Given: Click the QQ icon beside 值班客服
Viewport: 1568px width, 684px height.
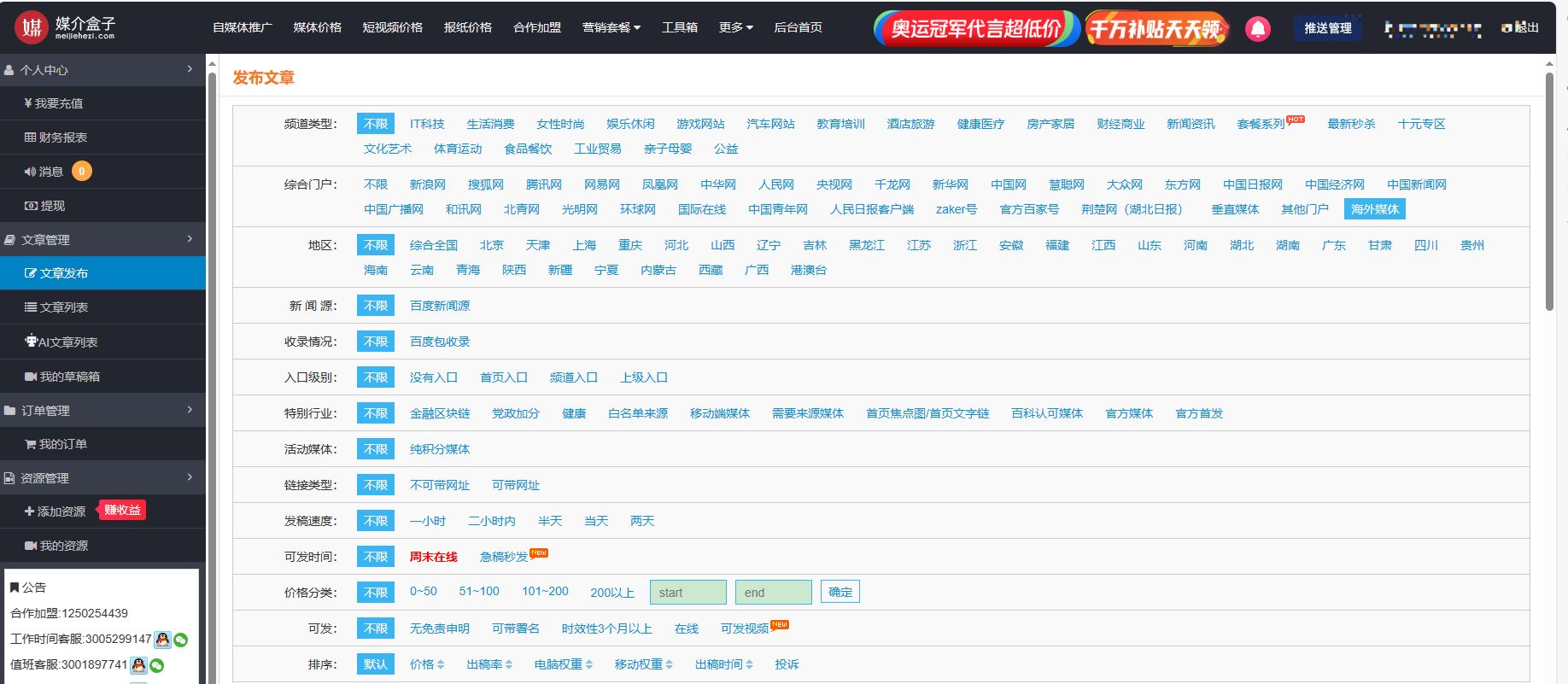Looking at the screenshot, I should pyautogui.click(x=138, y=665).
